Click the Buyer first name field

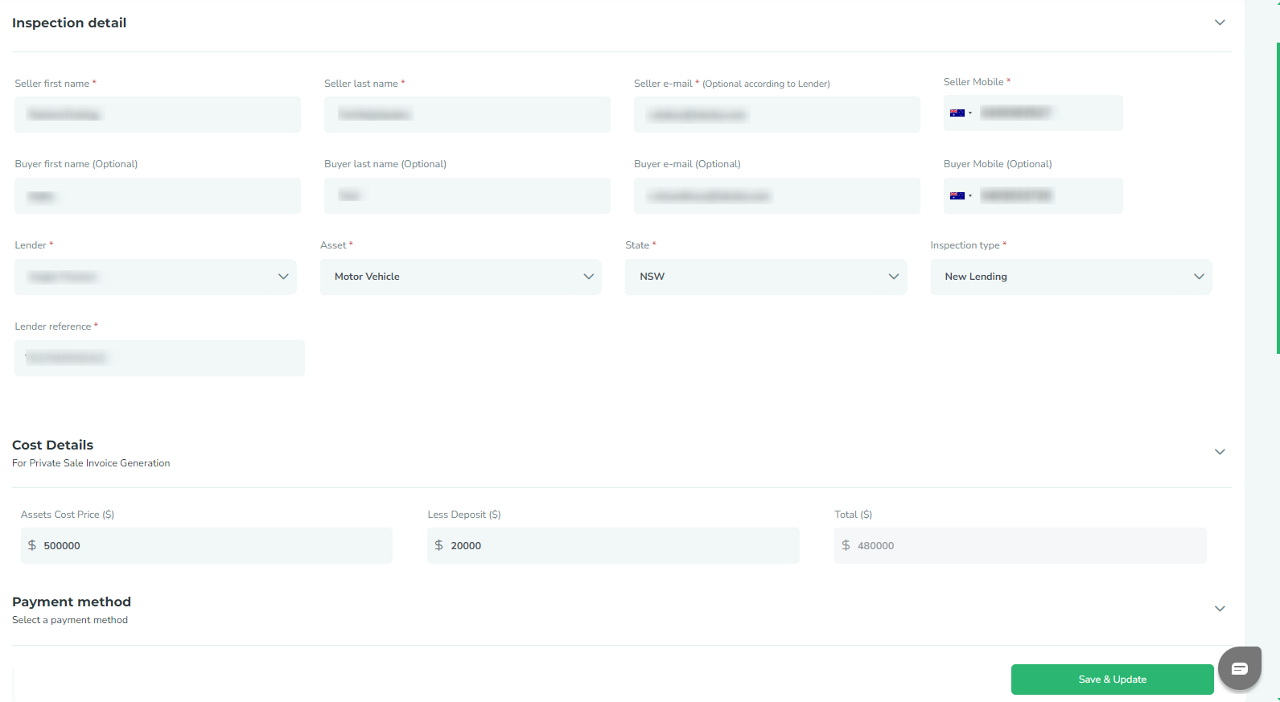tap(157, 196)
